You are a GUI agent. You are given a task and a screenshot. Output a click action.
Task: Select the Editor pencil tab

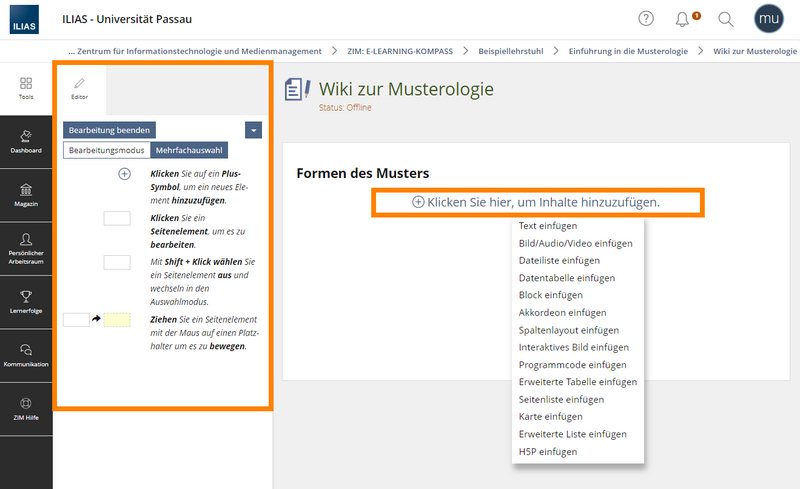click(x=80, y=89)
